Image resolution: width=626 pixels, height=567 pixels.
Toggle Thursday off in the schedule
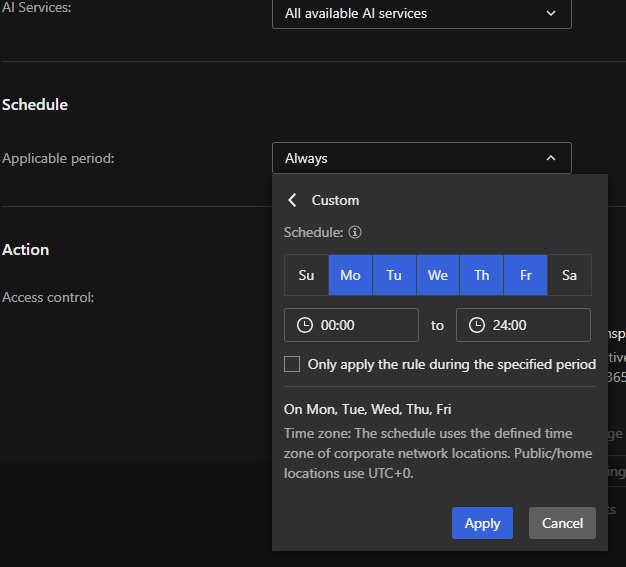click(x=481, y=275)
